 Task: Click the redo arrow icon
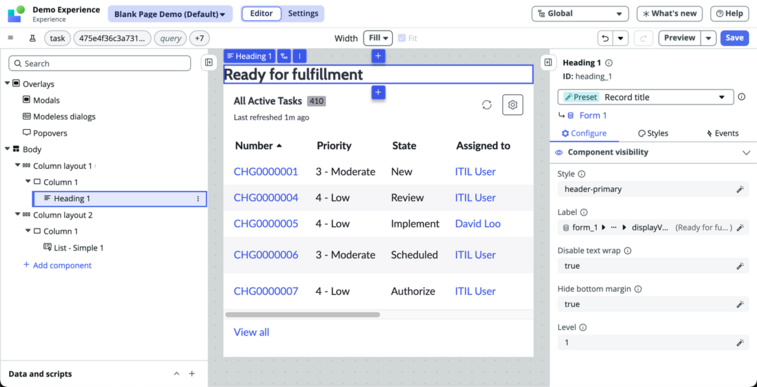pyautogui.click(x=643, y=38)
